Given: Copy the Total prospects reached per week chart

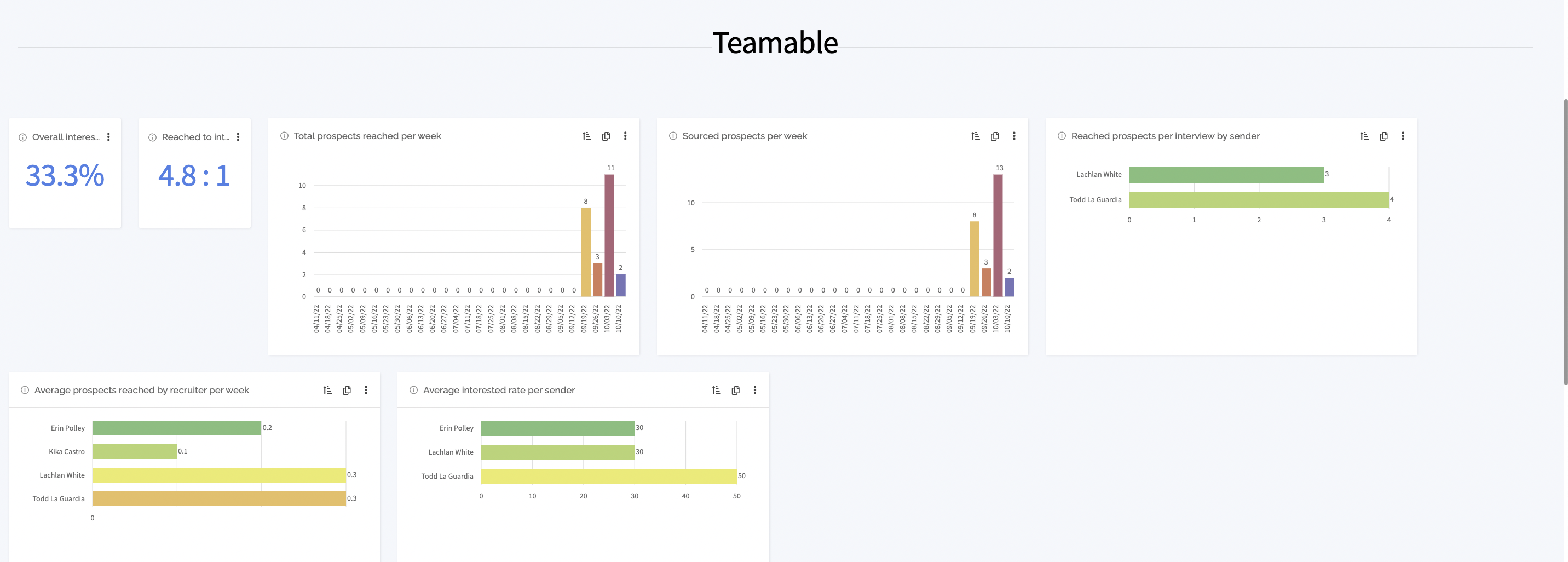Looking at the screenshot, I should pos(606,136).
